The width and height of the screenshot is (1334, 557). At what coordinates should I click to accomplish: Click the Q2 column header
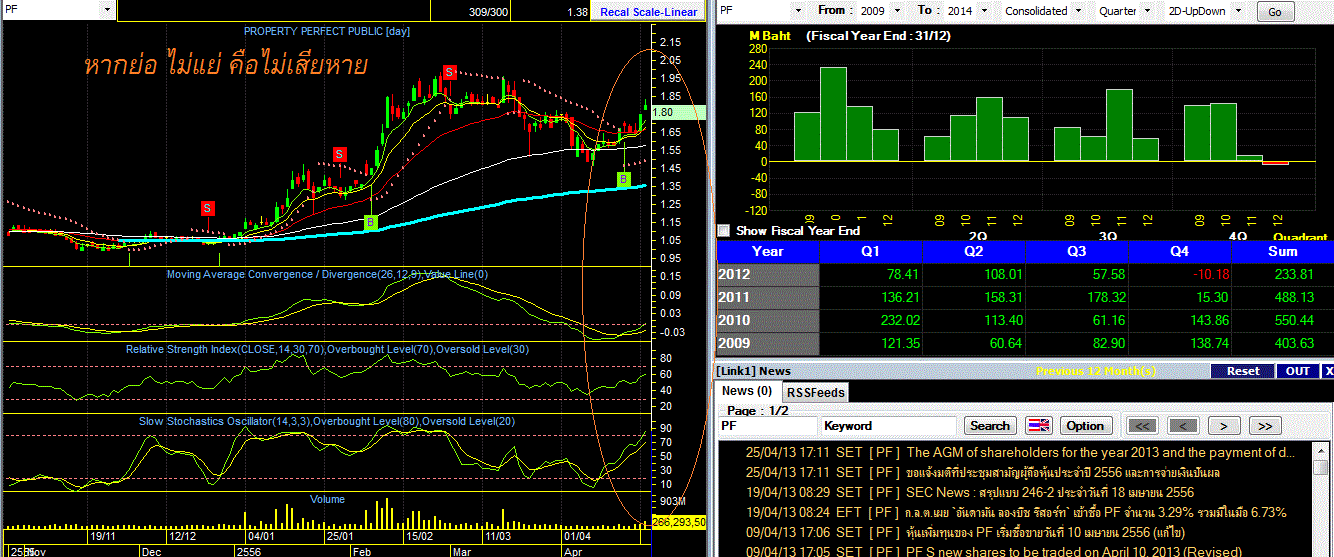976,252
